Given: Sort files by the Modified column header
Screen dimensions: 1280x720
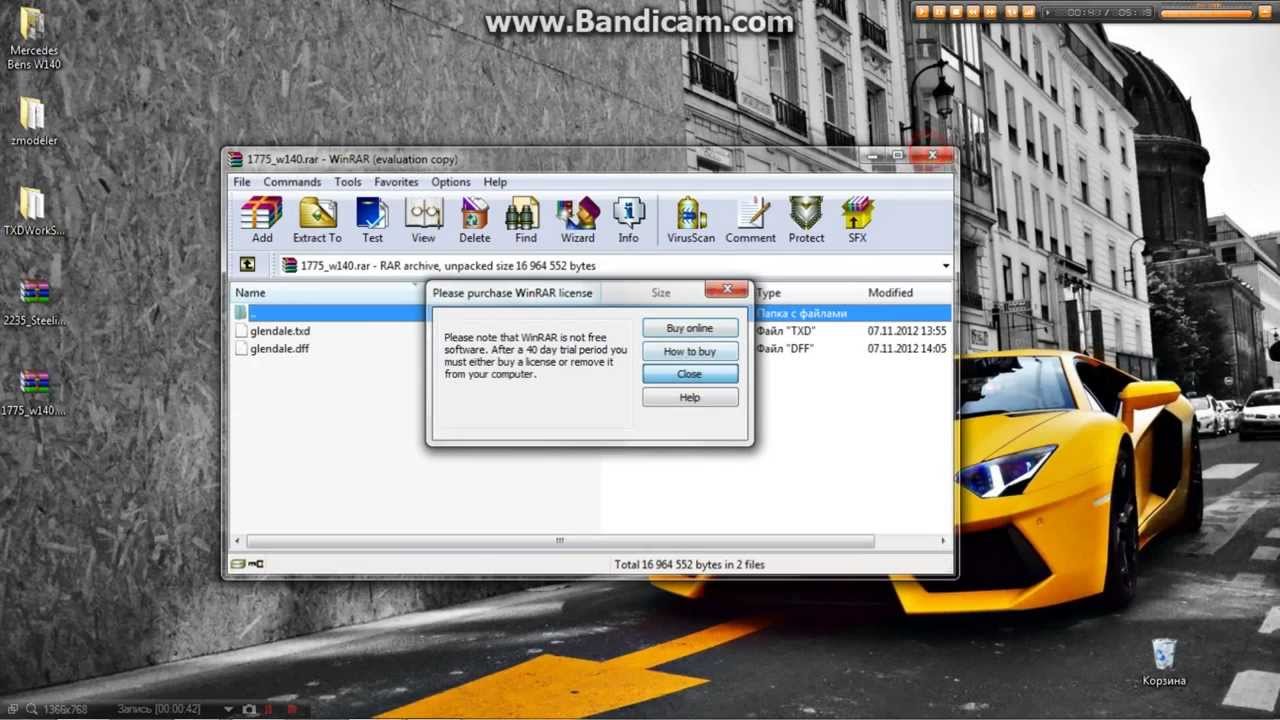Looking at the screenshot, I should pyautogui.click(x=907, y=293).
